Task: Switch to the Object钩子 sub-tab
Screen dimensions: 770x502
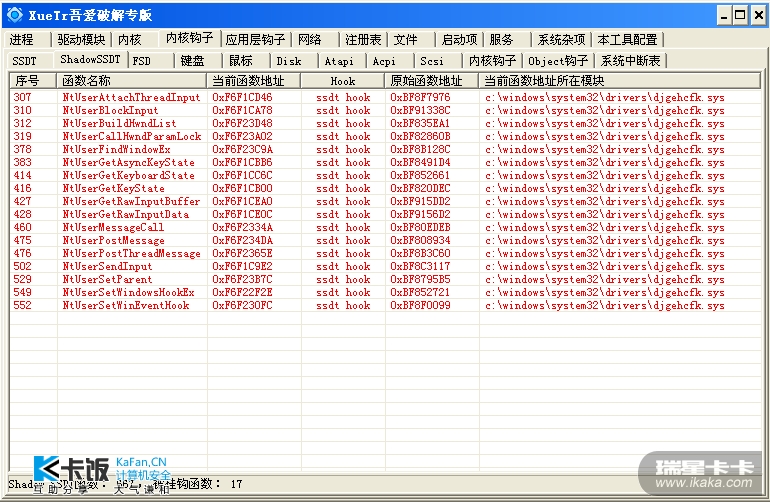Action: 558,61
